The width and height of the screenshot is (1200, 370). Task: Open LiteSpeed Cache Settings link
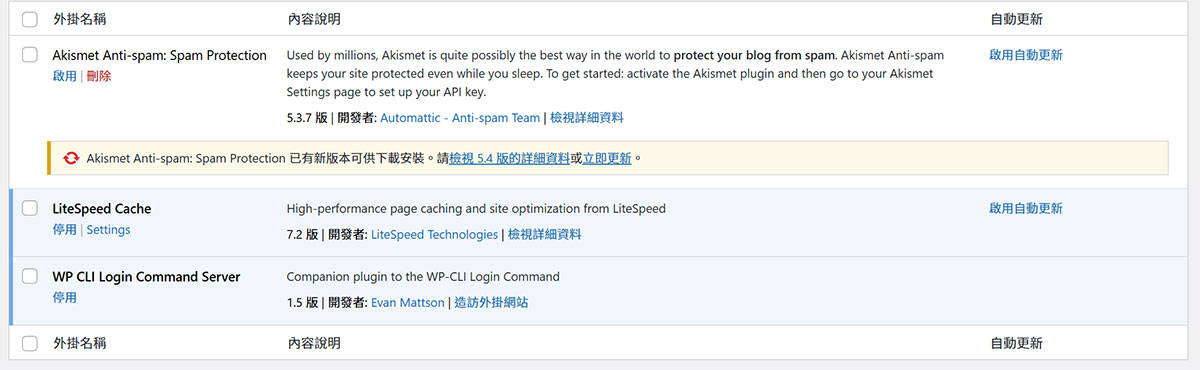(x=108, y=229)
